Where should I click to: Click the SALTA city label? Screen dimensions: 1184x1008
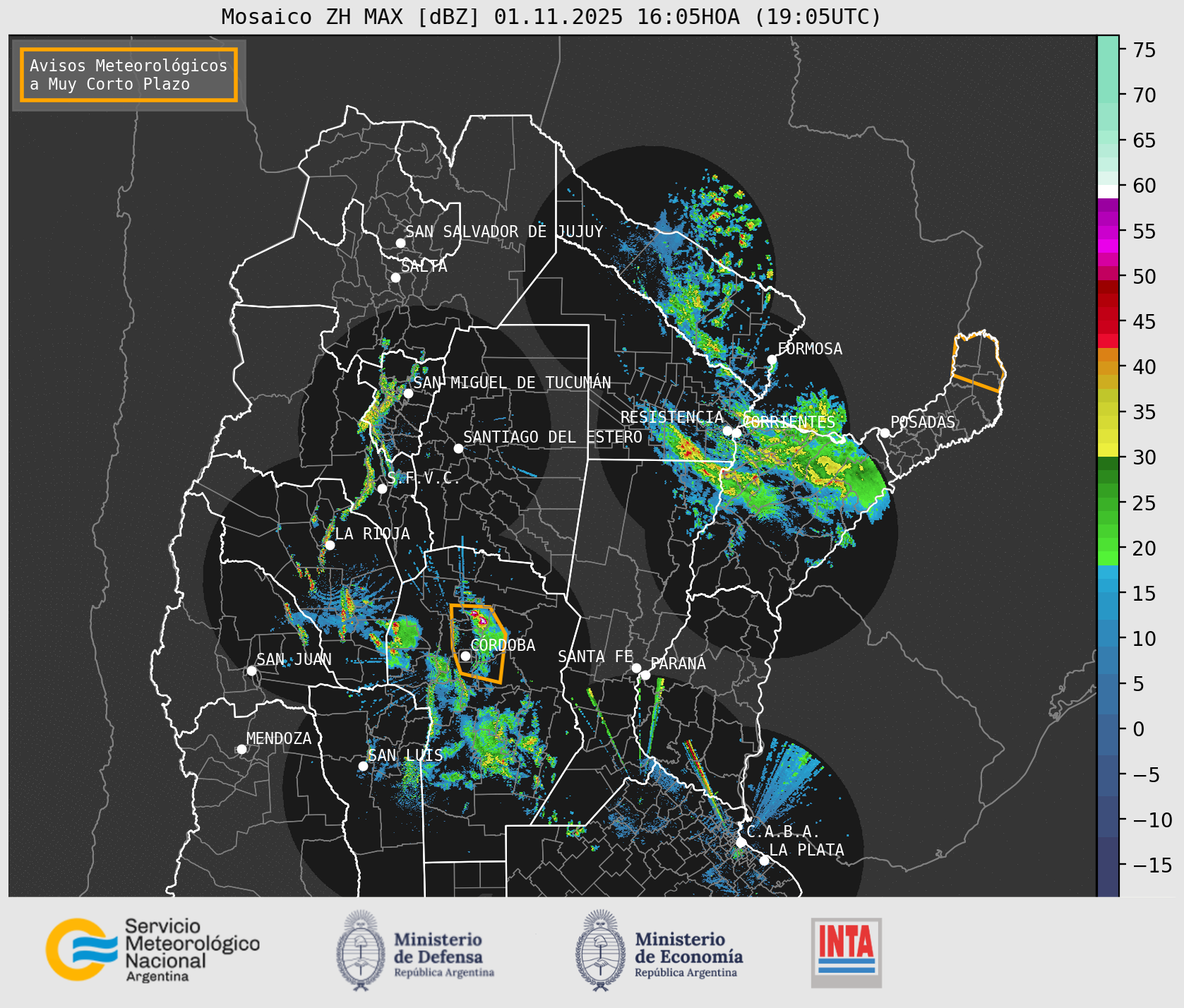tap(424, 267)
